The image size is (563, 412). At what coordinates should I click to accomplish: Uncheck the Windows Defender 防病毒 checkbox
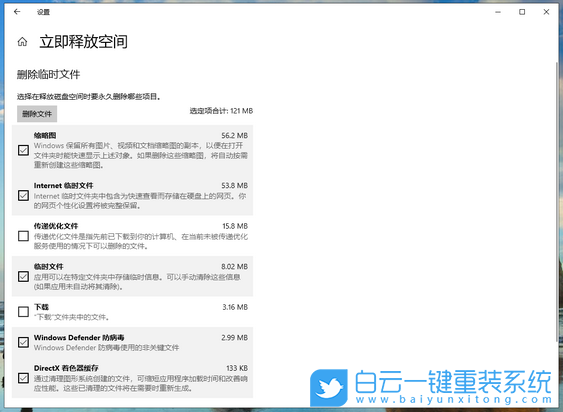click(23, 342)
